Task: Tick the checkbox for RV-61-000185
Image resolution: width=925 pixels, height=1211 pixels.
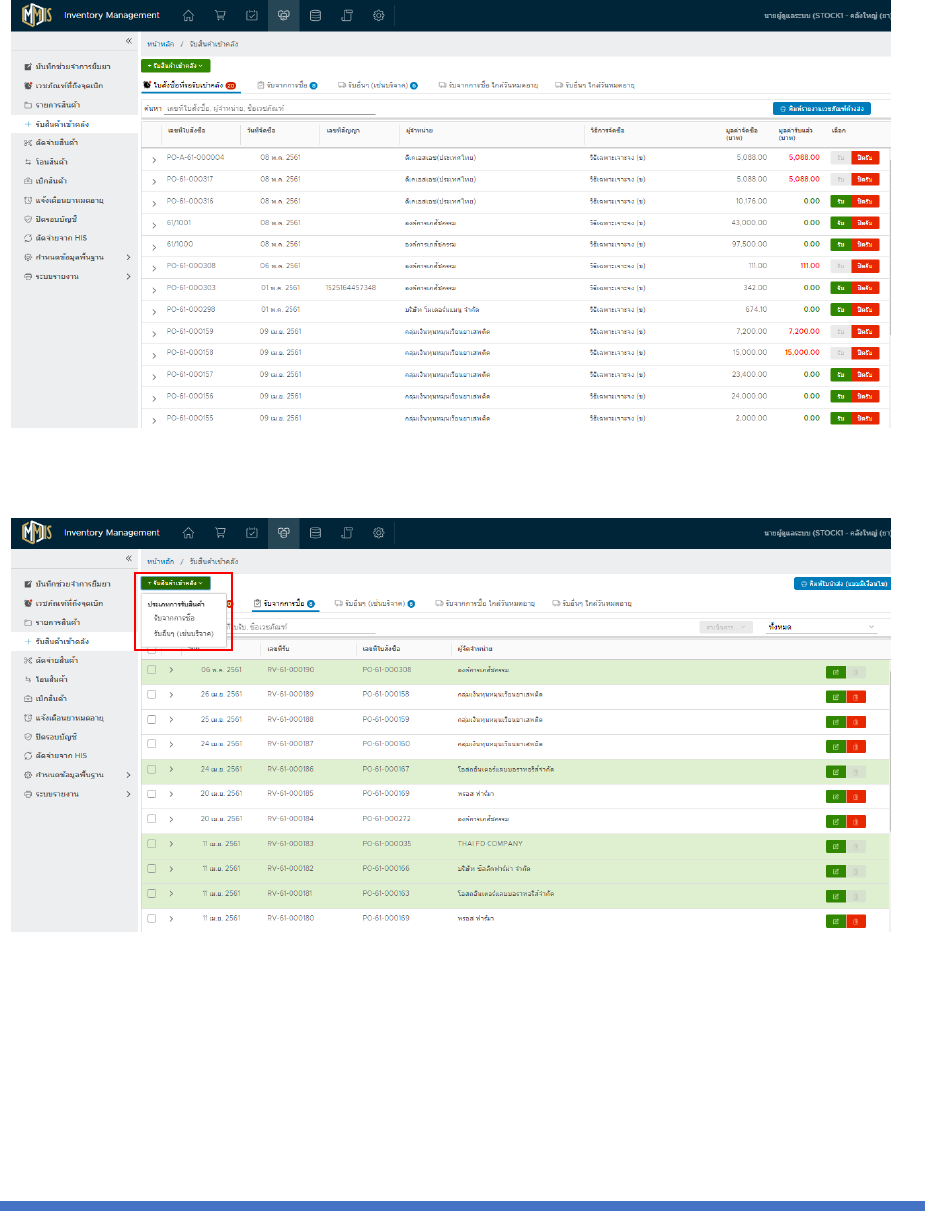Action: 151,793
